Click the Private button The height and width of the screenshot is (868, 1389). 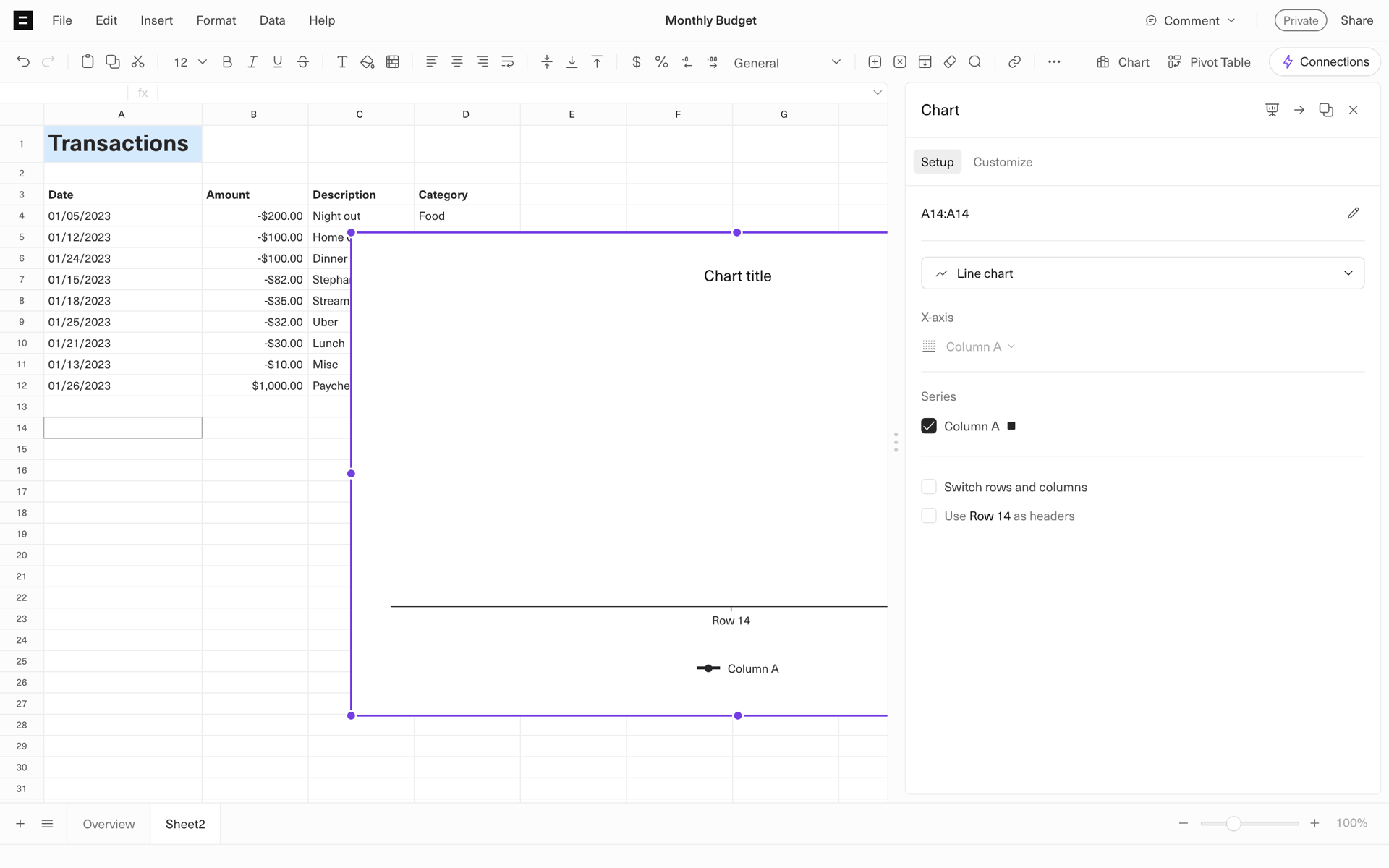click(x=1300, y=20)
